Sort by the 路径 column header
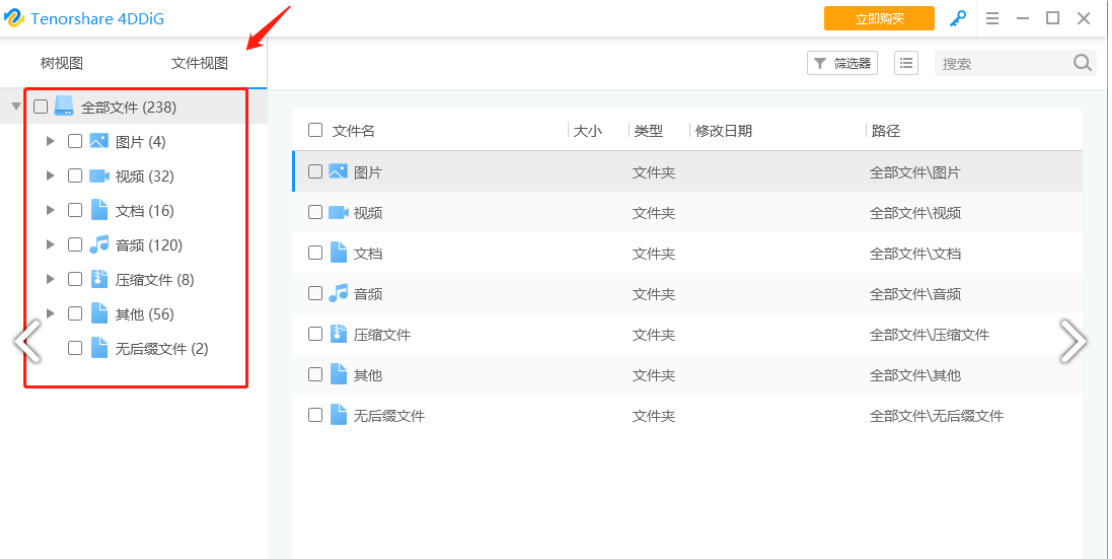Image resolution: width=1112 pixels, height=559 pixels. point(886,131)
